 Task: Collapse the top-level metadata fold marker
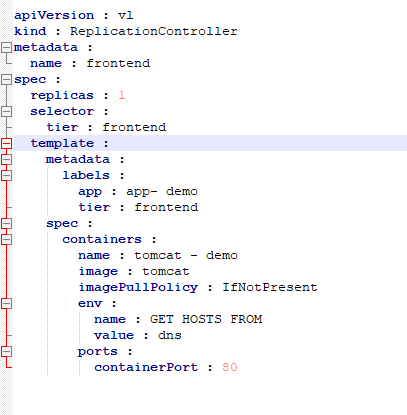coord(6,47)
